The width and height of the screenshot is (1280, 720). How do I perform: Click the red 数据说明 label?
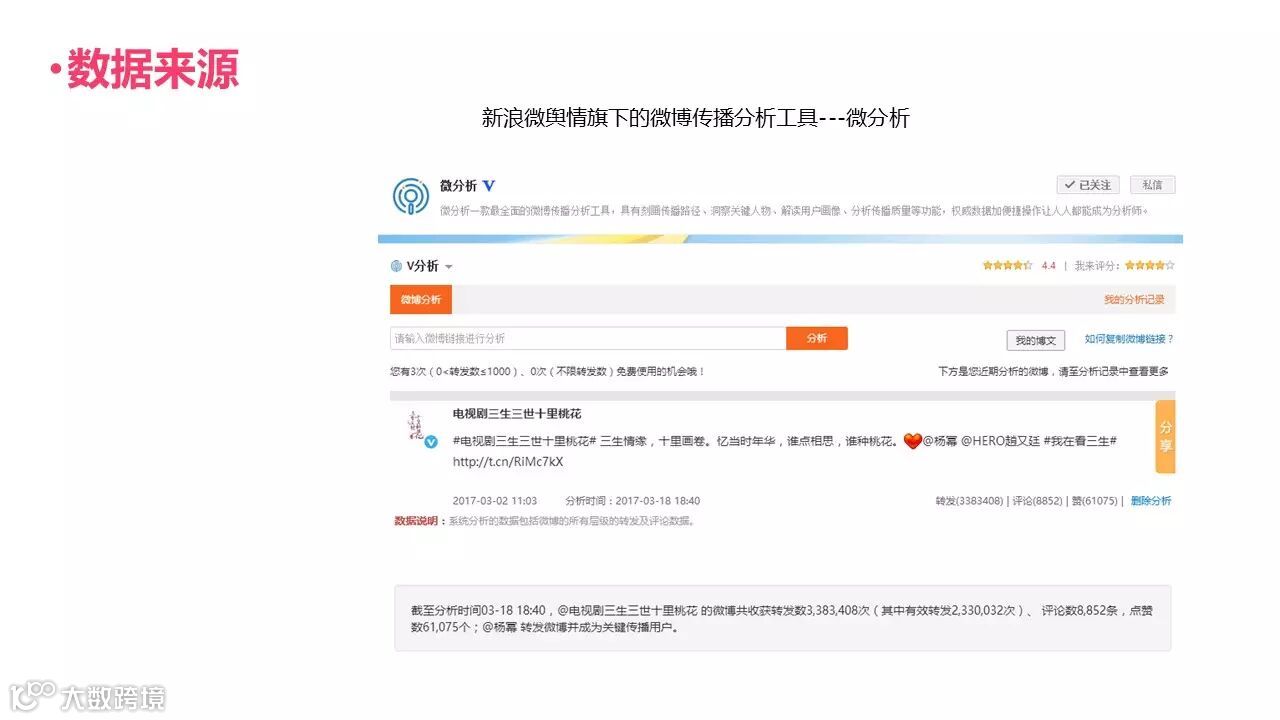point(416,521)
